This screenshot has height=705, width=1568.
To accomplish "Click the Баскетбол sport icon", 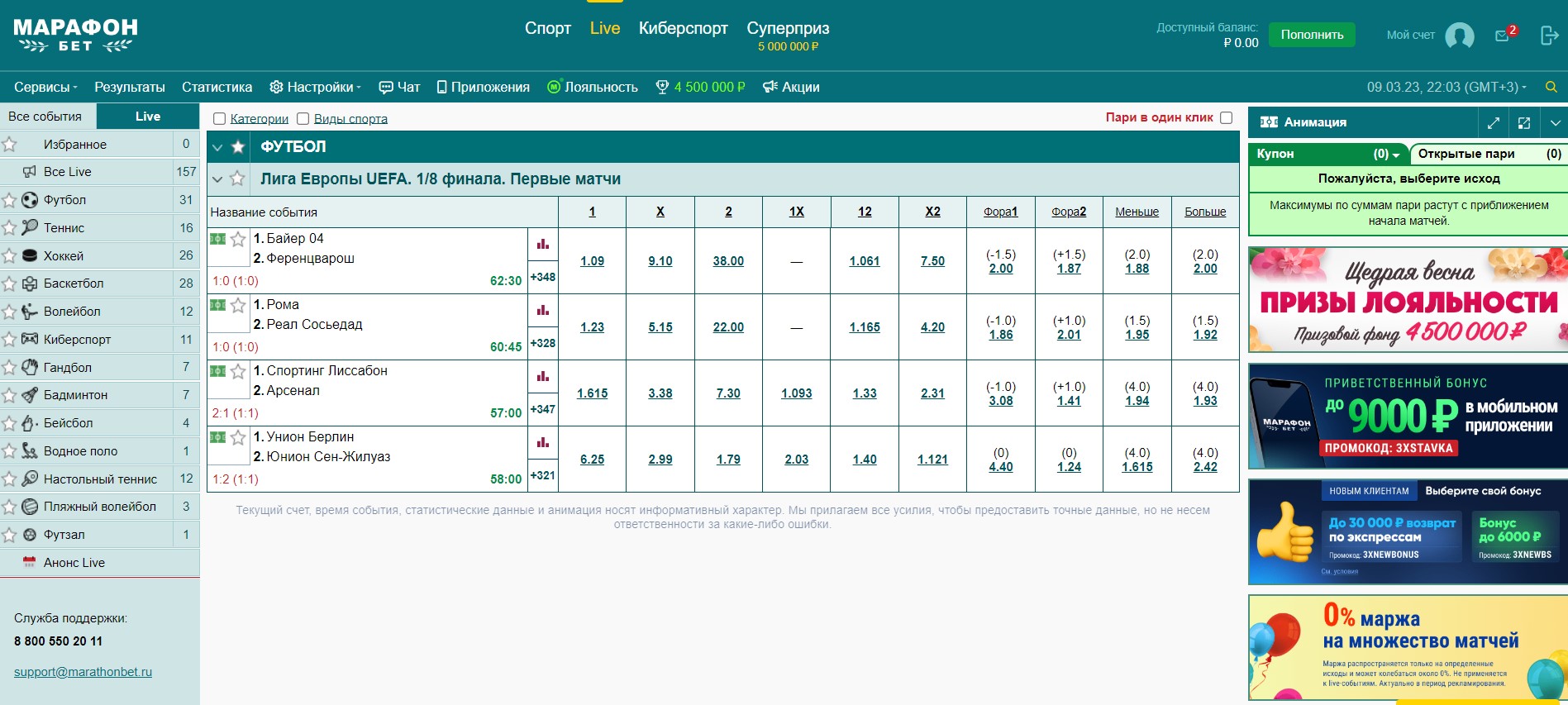I will coord(30,283).
